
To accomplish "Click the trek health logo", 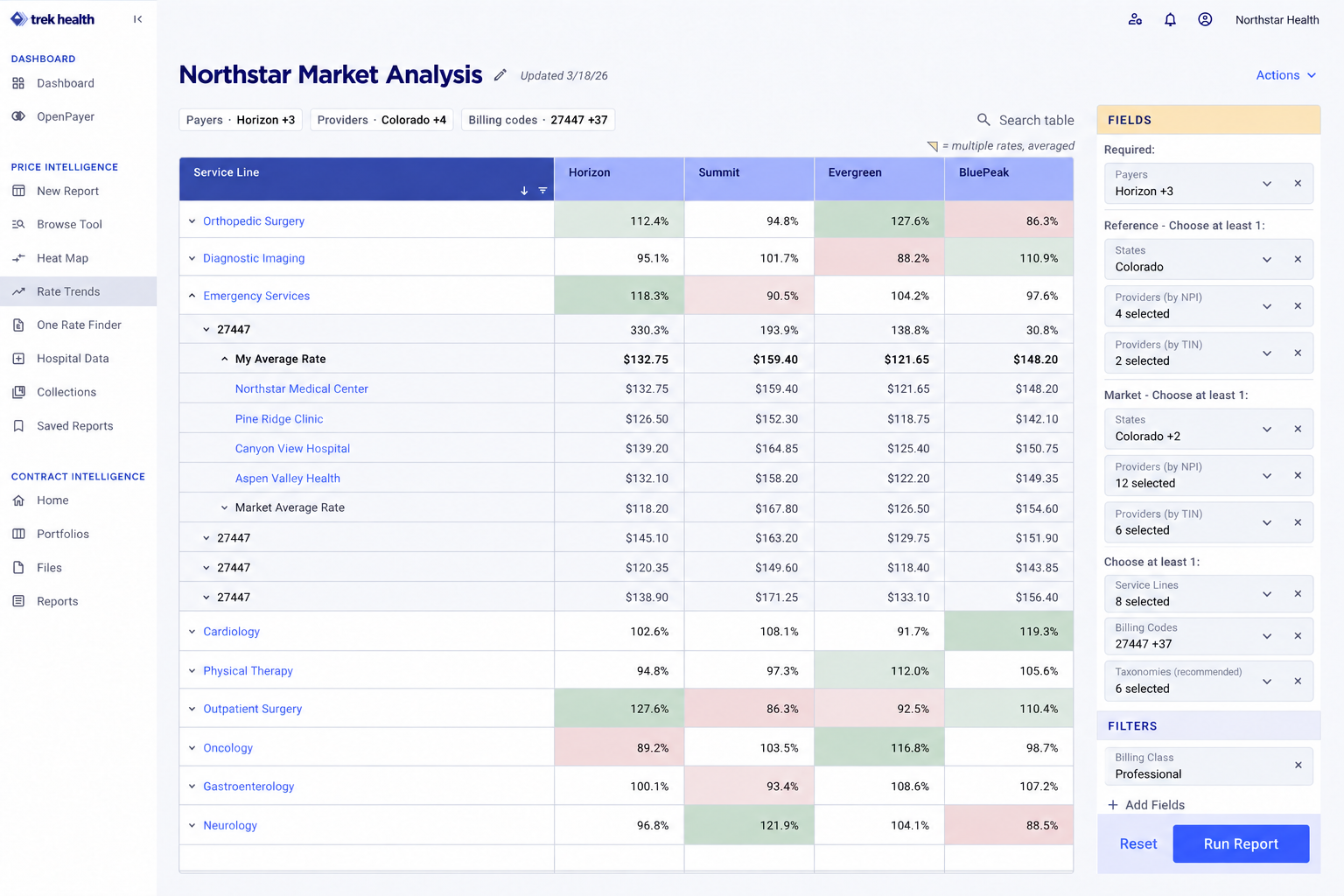I will 52,19.
